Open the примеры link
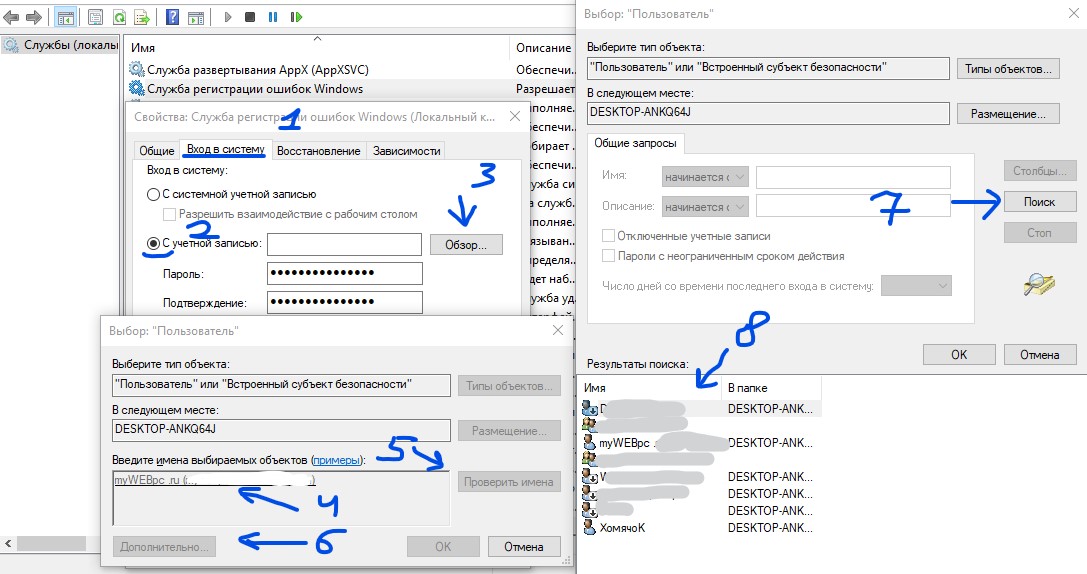 pos(336,460)
